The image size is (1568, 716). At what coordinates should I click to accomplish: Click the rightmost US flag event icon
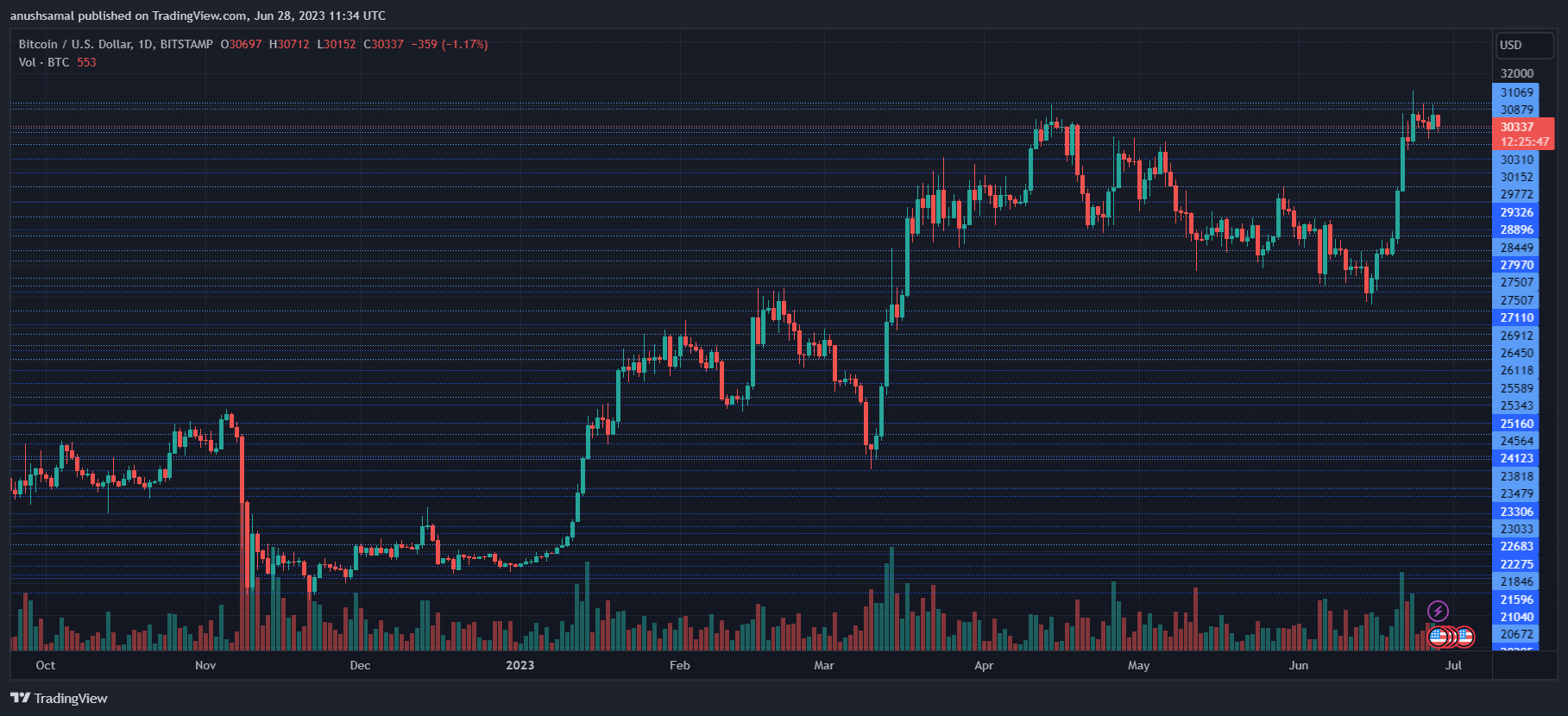pyautogui.click(x=1464, y=637)
